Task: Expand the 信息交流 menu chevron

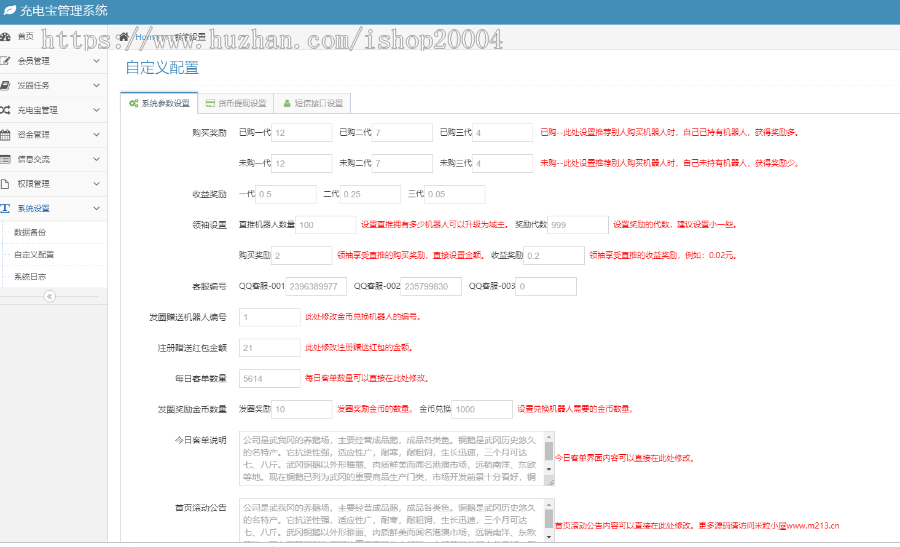Action: 96,159
